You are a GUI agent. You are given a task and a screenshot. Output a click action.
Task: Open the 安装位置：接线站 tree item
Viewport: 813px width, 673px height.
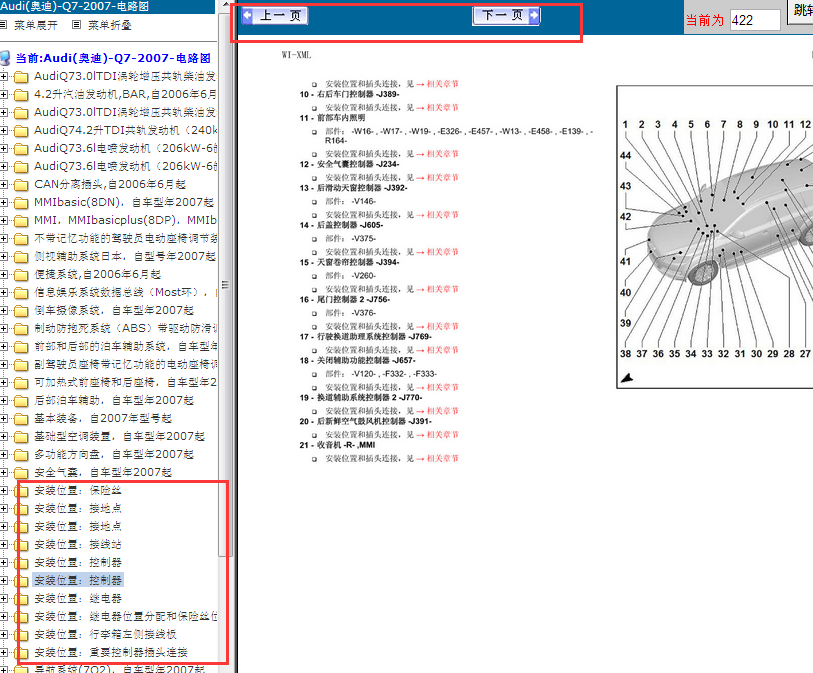[78, 544]
